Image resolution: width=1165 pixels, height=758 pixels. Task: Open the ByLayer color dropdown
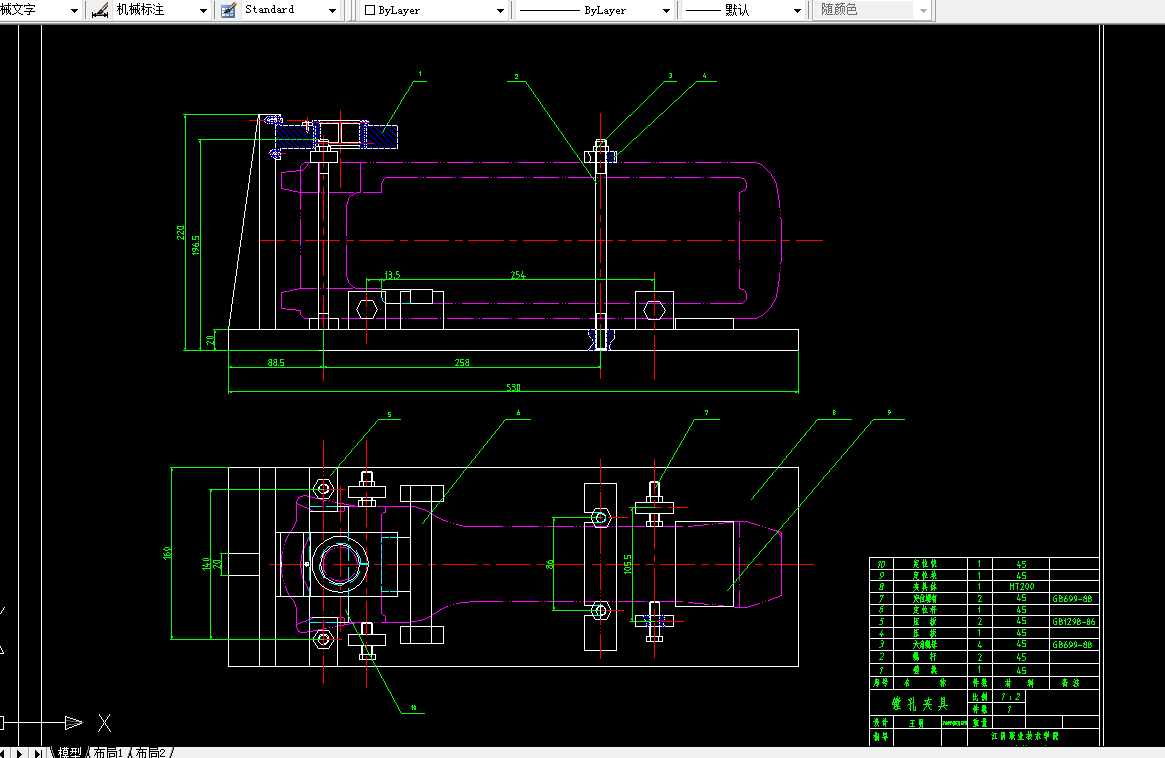(500, 10)
